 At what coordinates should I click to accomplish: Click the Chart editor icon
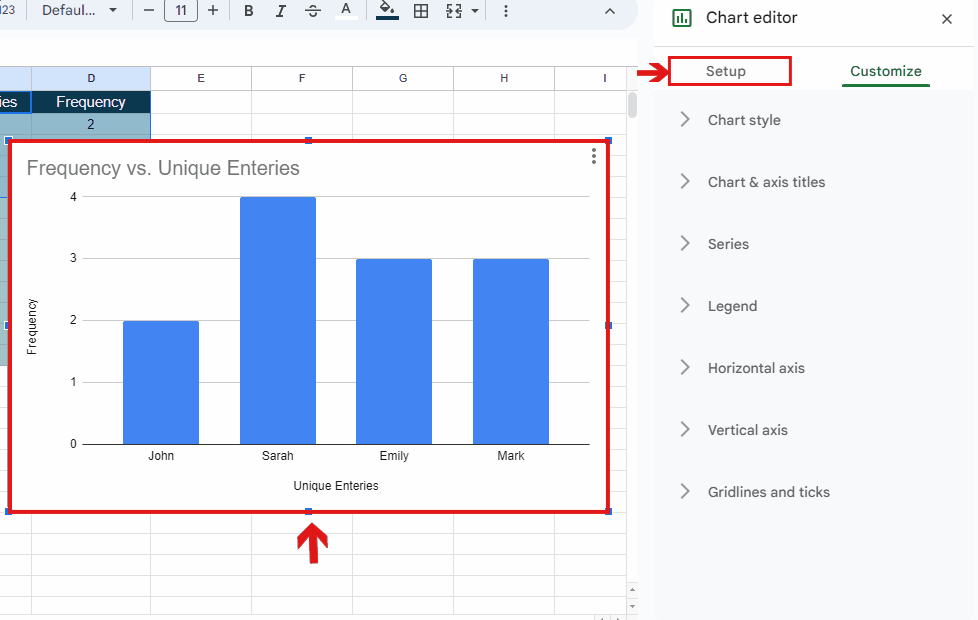(682, 18)
